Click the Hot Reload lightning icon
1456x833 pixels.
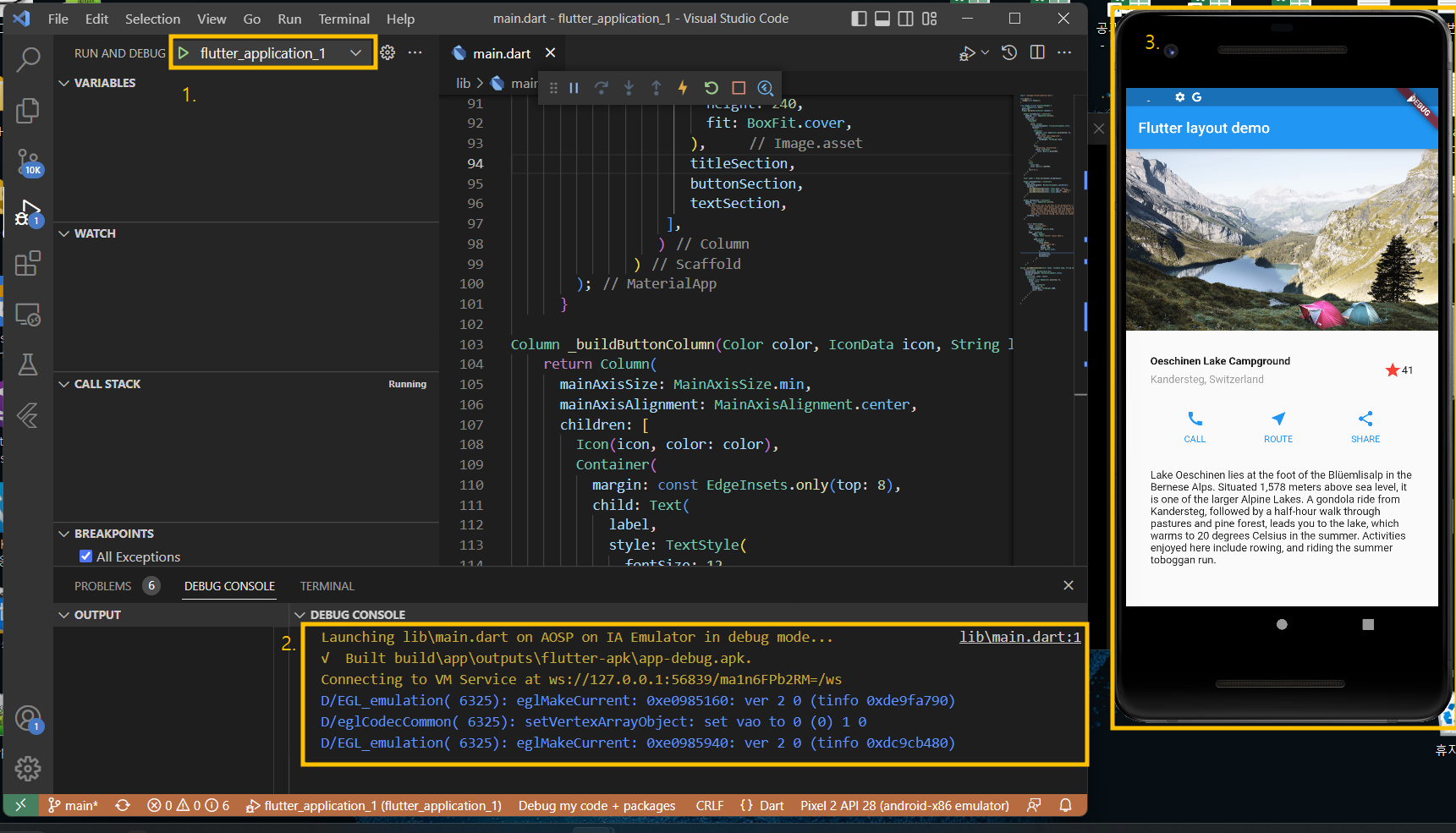click(x=683, y=88)
